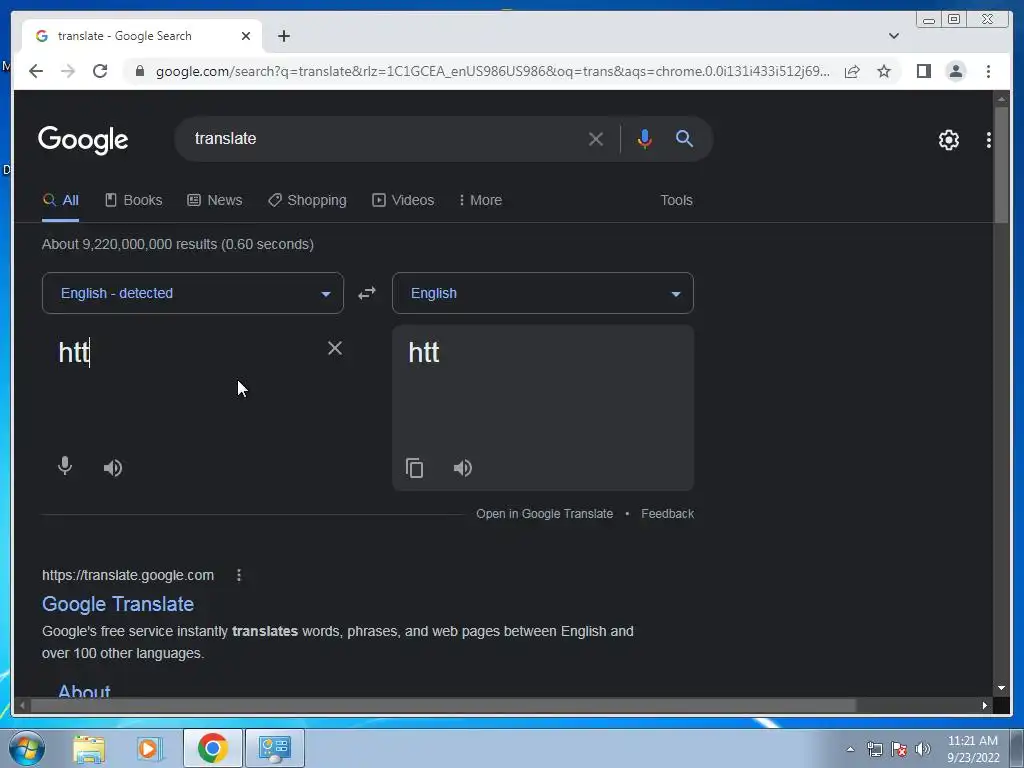Open options for translate.google.com result

tap(239, 575)
